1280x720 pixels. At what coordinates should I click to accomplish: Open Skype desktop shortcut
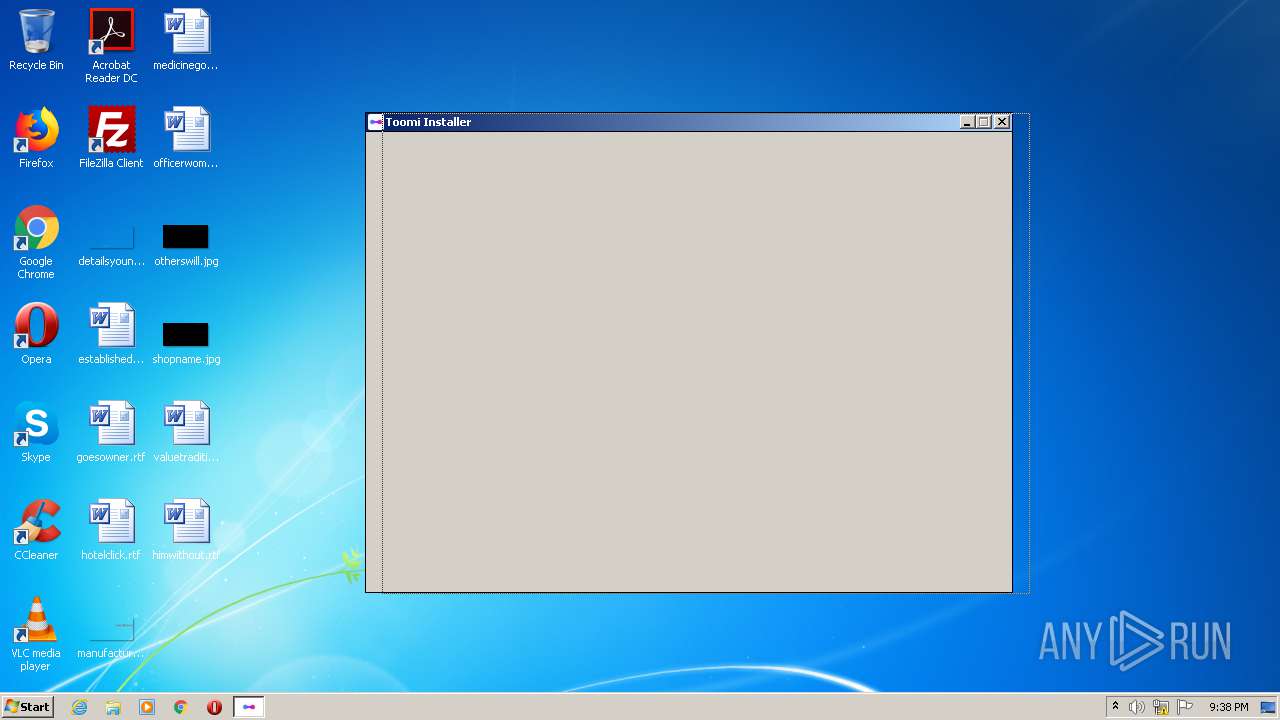36,433
